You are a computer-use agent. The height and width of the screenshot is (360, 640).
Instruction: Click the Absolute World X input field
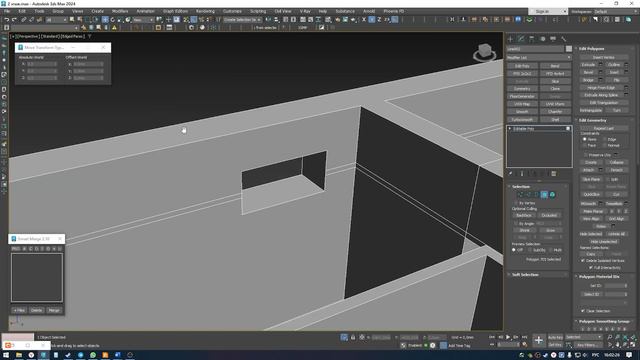point(42,64)
